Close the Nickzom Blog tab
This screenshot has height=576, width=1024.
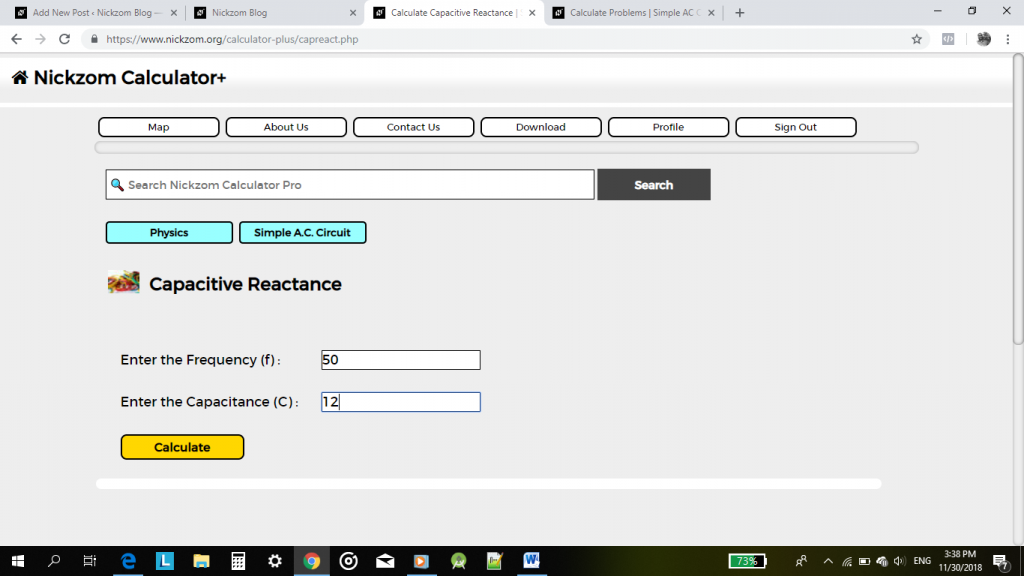point(353,12)
